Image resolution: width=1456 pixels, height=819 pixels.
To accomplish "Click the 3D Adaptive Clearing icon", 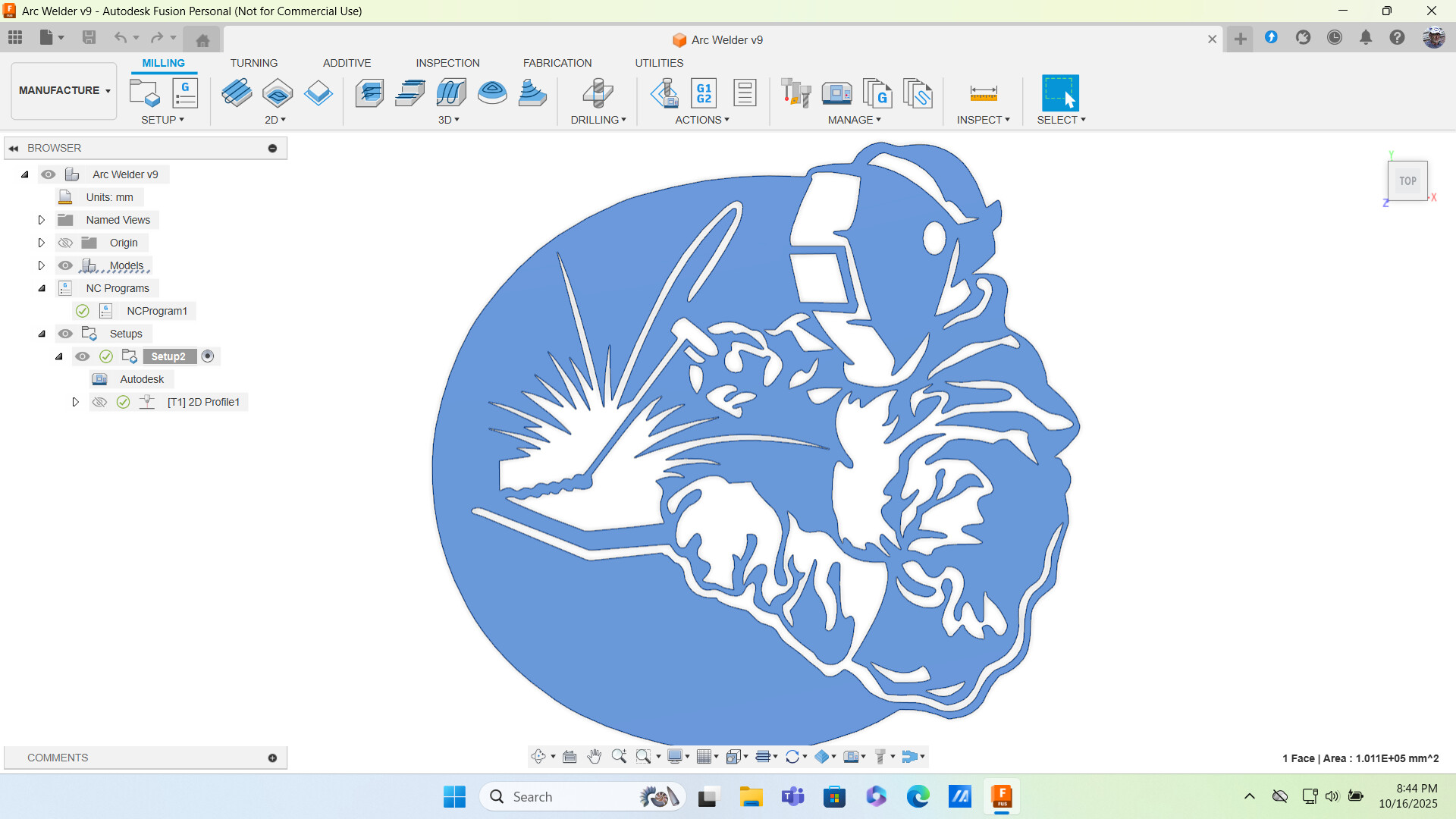I will 369,93.
